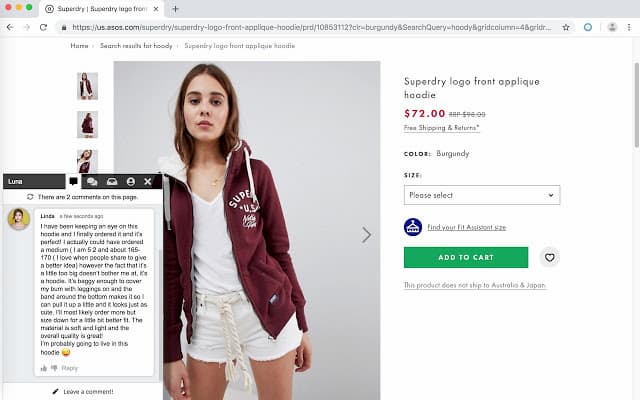Open Chrome's three-dot menu
Image resolution: width=640 pixels, height=400 pixels.
(629, 27)
